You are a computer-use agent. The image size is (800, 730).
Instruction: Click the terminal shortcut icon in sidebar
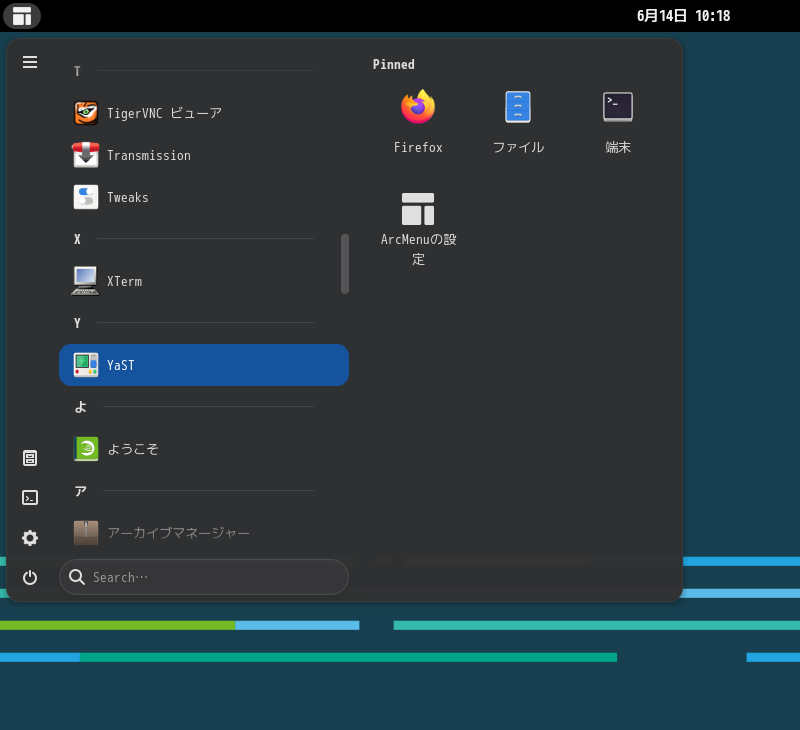coord(30,497)
